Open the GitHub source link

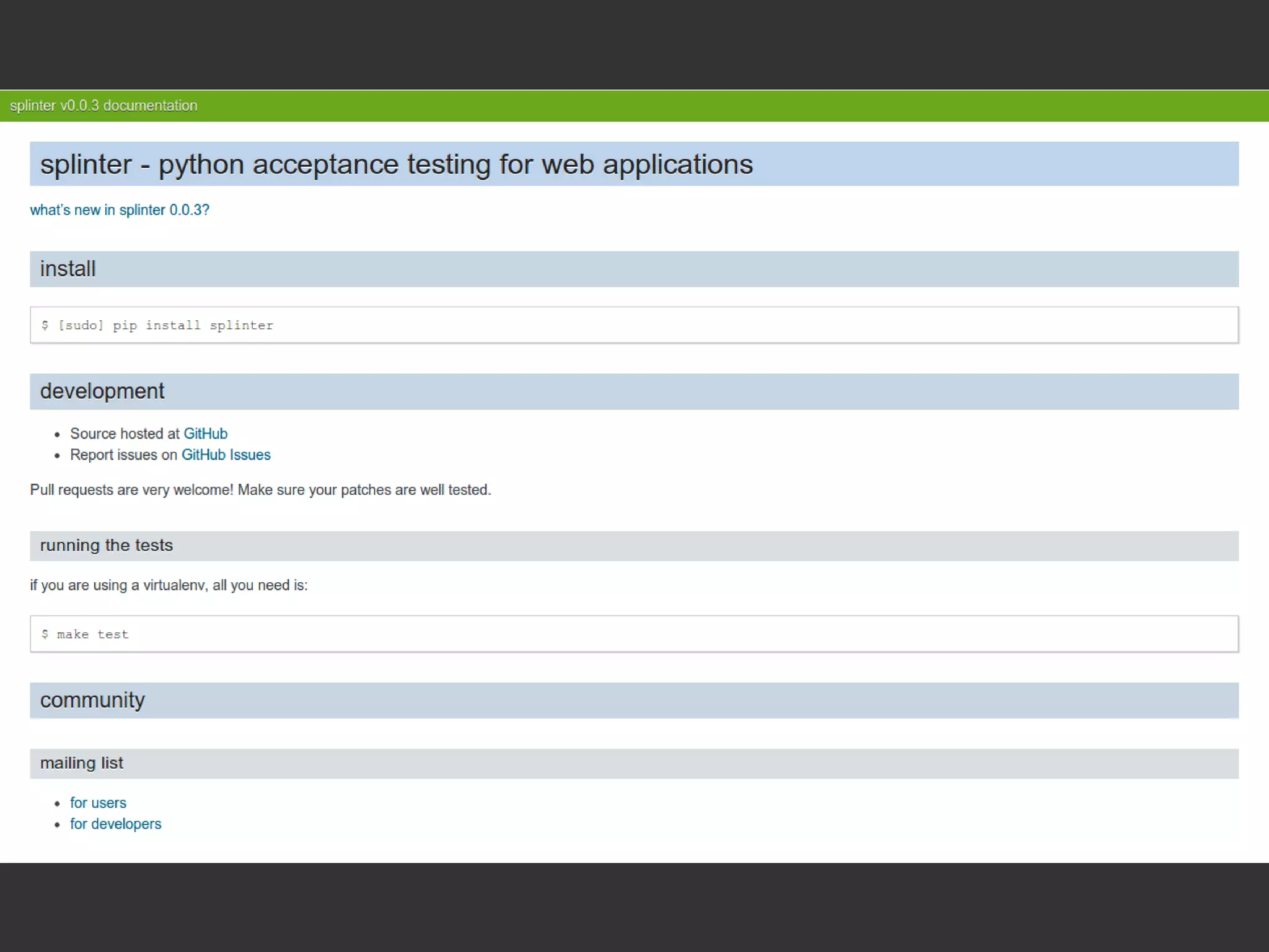pos(205,434)
